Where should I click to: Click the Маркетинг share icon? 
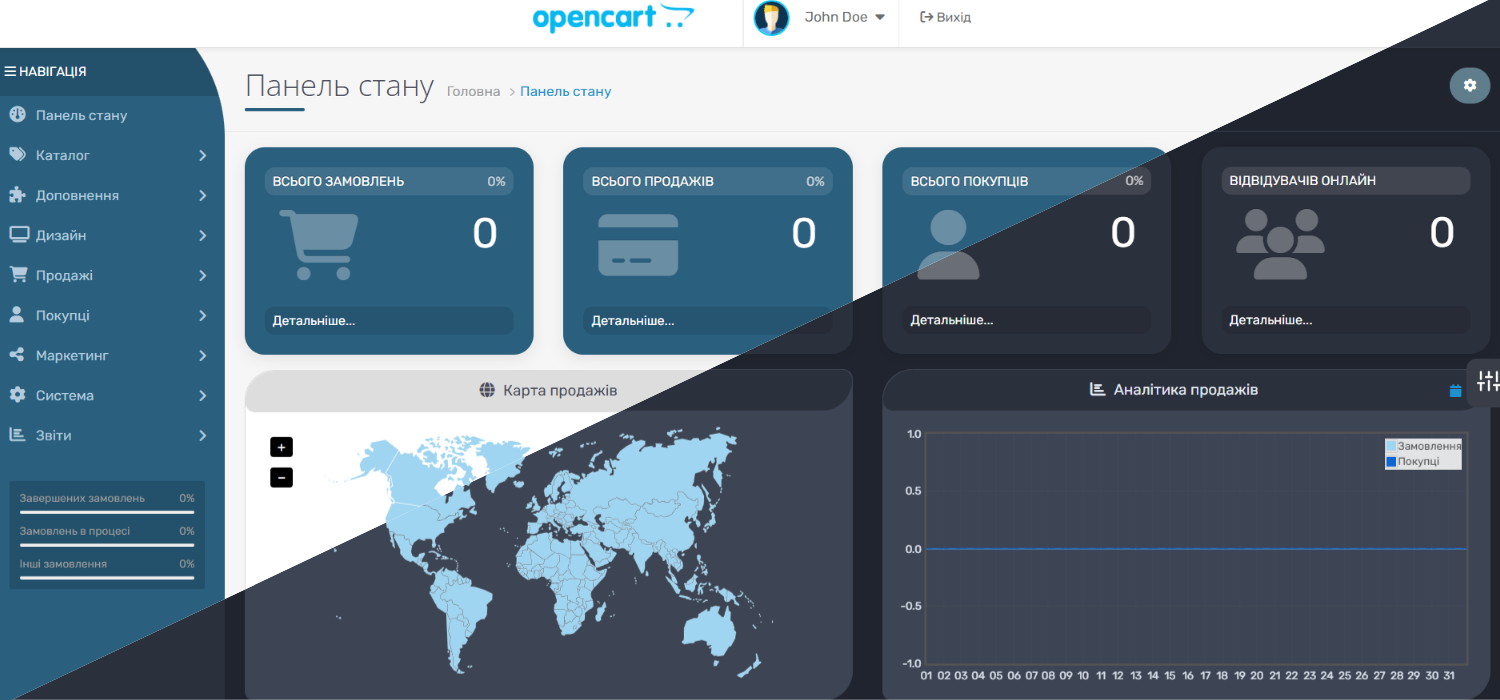coord(17,355)
